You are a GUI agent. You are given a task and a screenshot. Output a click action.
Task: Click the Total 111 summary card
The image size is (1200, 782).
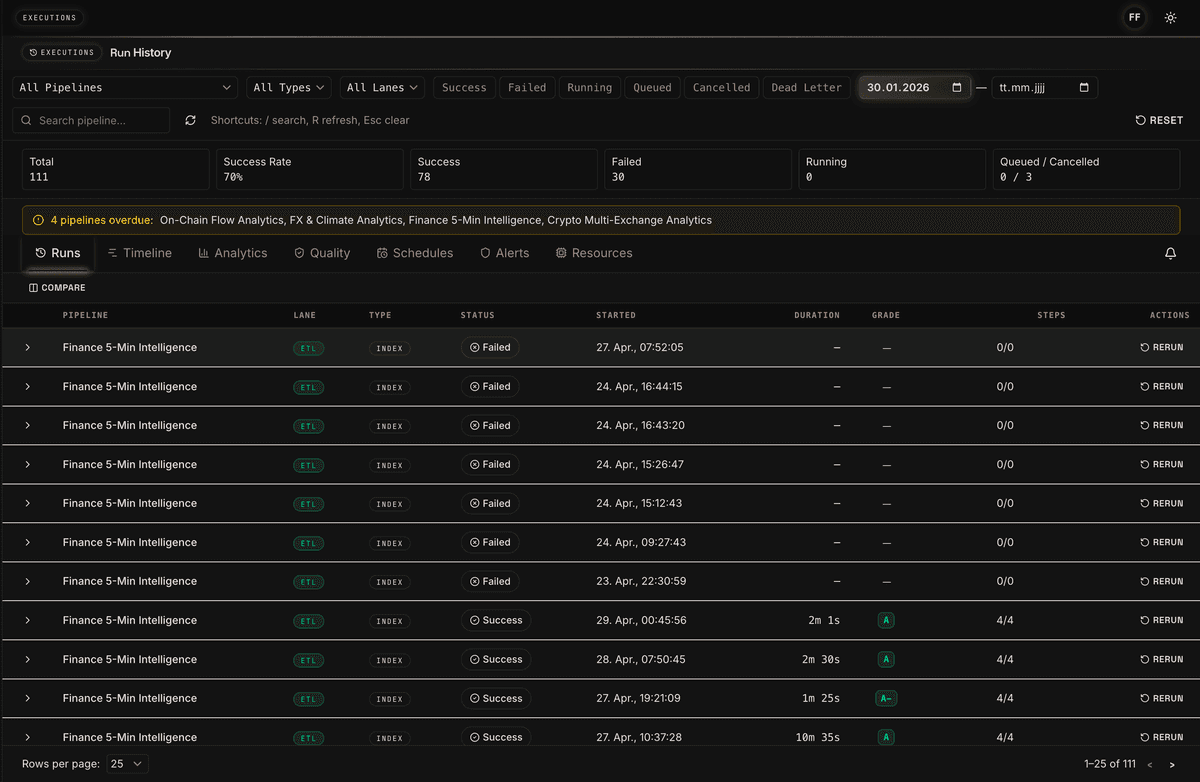(x=116, y=170)
